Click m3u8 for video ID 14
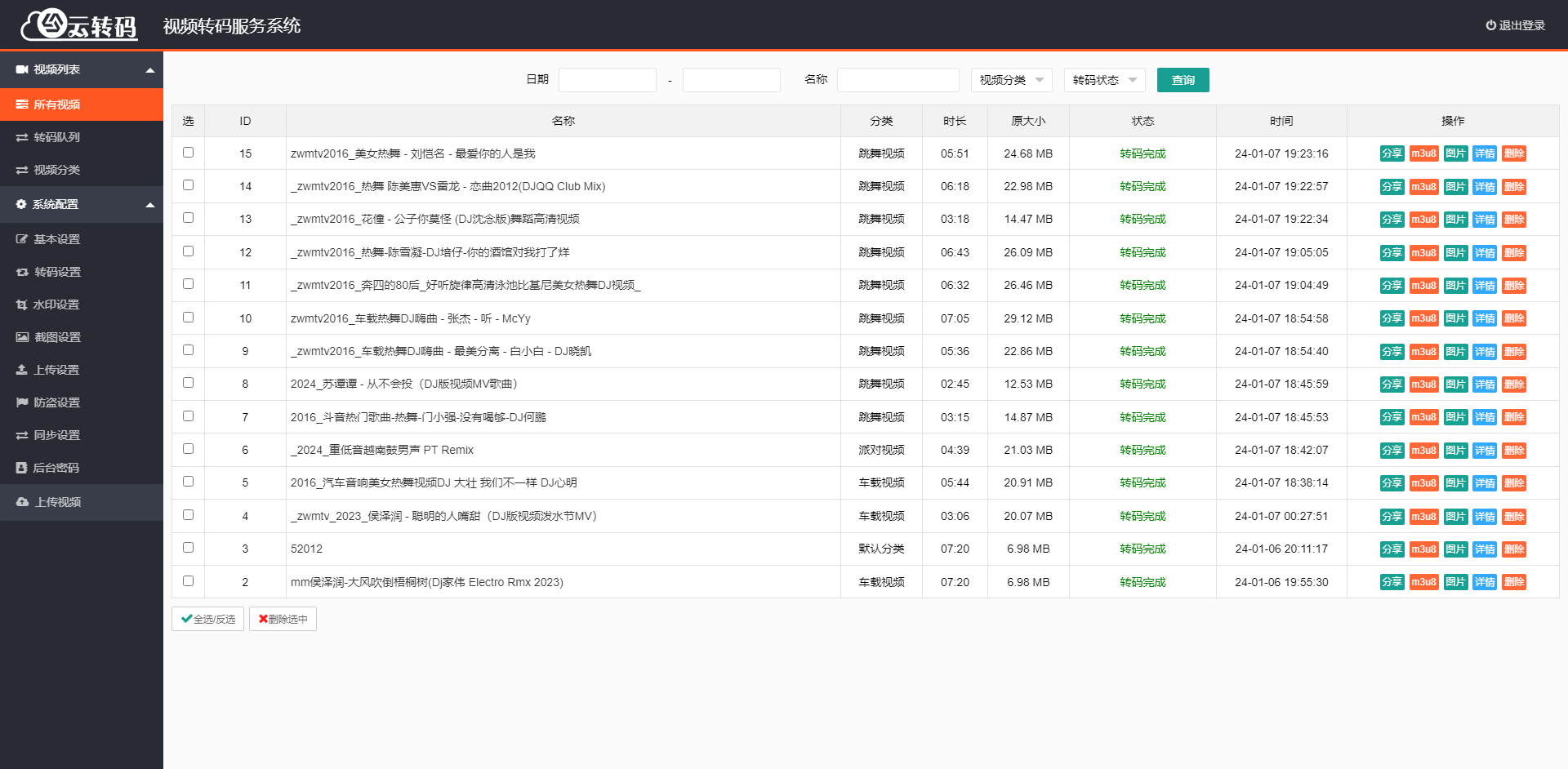 click(1424, 186)
